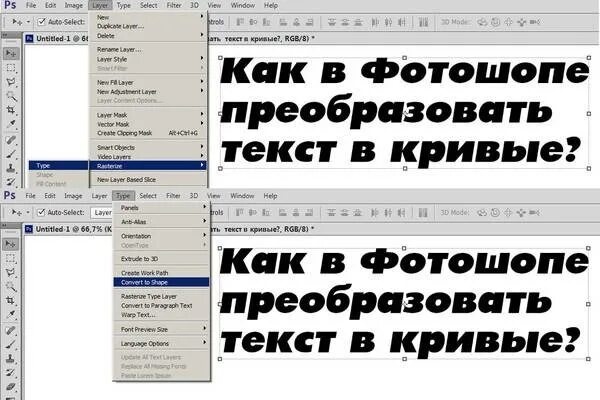600x400 pixels.
Task: Select Clone Stamp tool in lower toolbox
Action: (x=11, y=359)
